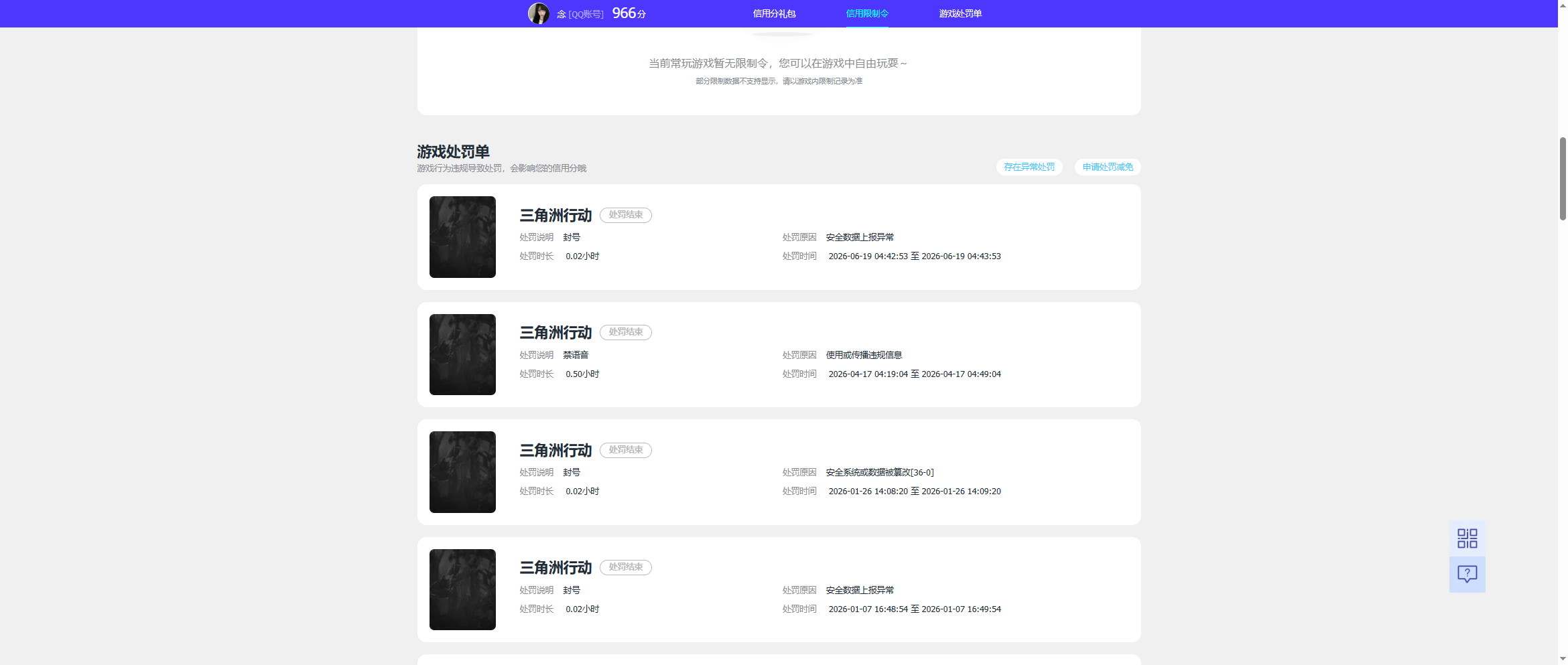Click 三角洲行动 title on 2026-01-26 card

point(556,451)
